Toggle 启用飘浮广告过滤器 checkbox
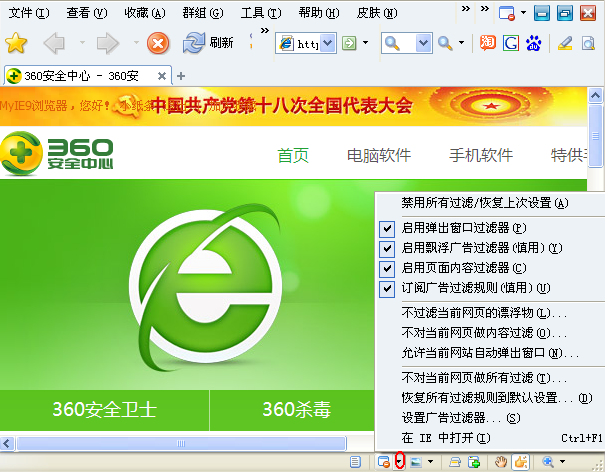The width and height of the screenshot is (605, 472). (387, 249)
